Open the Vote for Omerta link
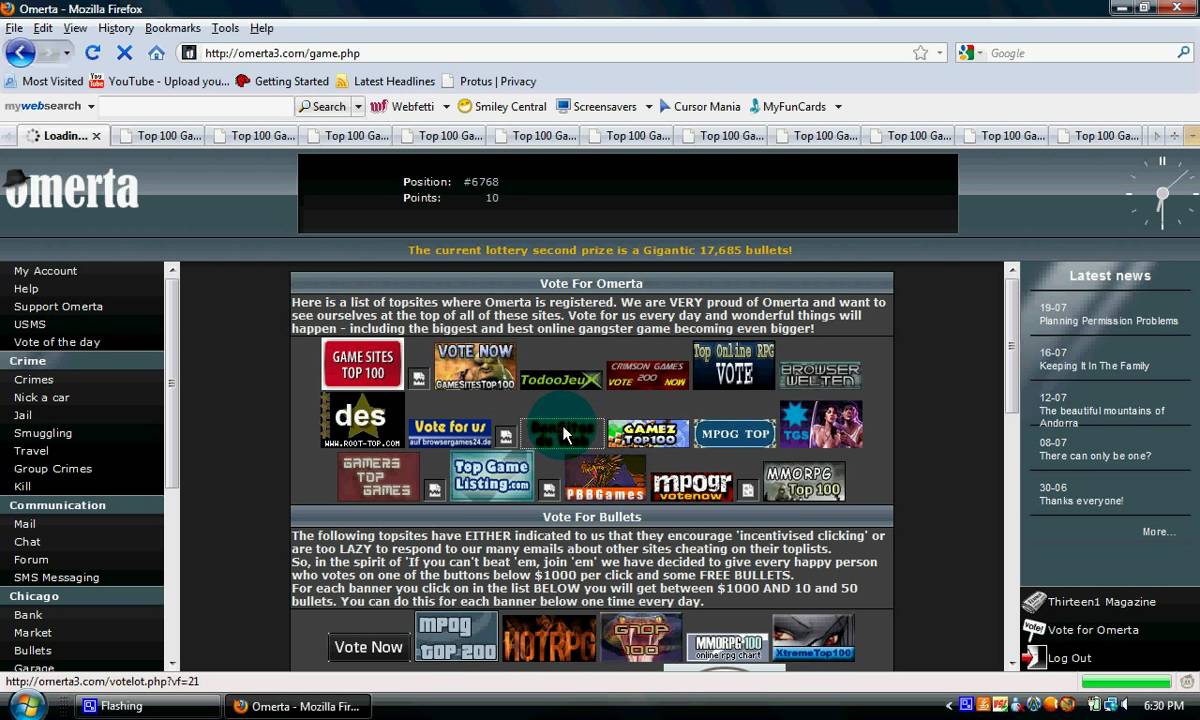 pyautogui.click(x=1092, y=630)
